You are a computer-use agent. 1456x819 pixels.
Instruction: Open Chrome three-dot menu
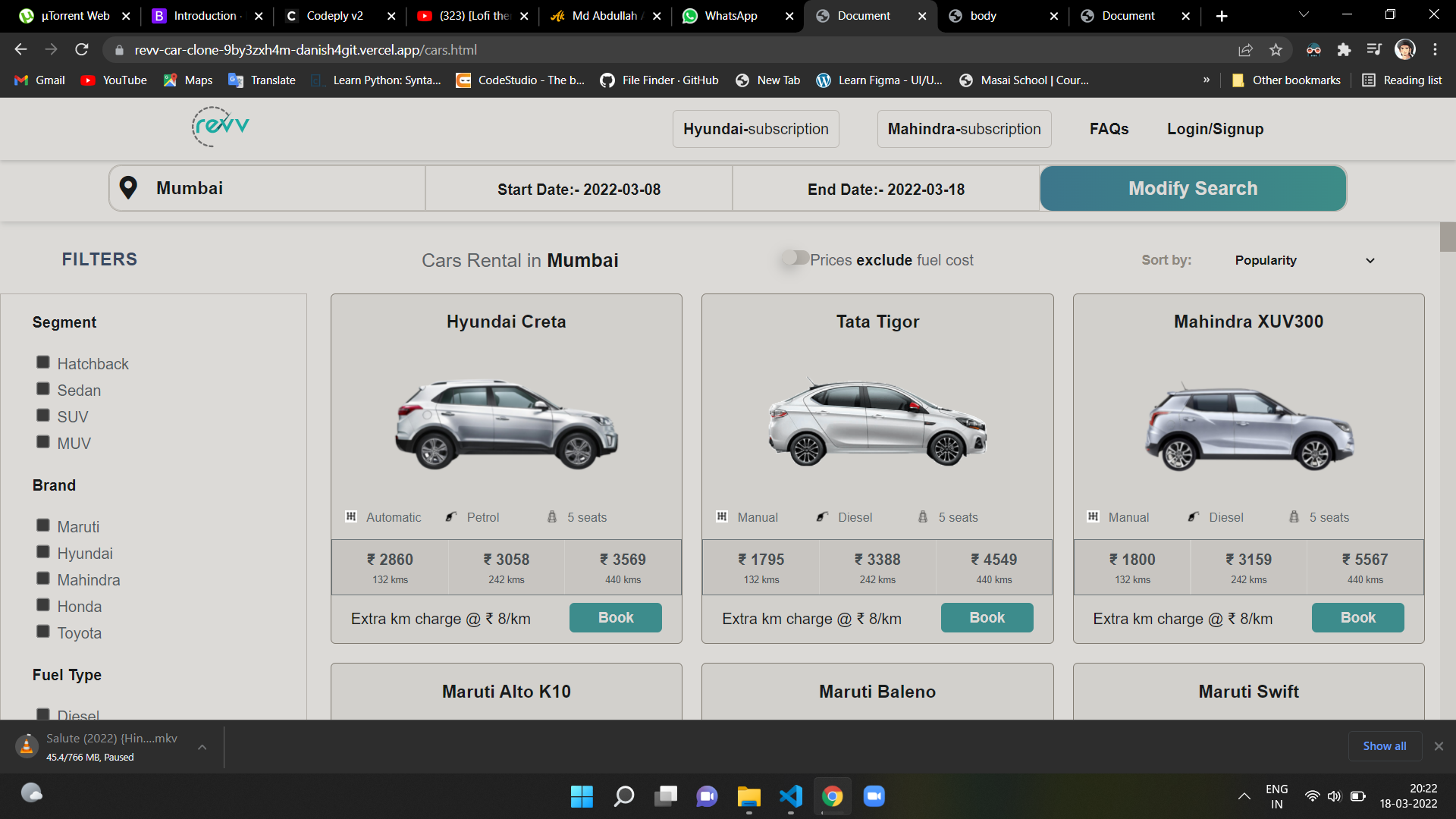tap(1435, 49)
